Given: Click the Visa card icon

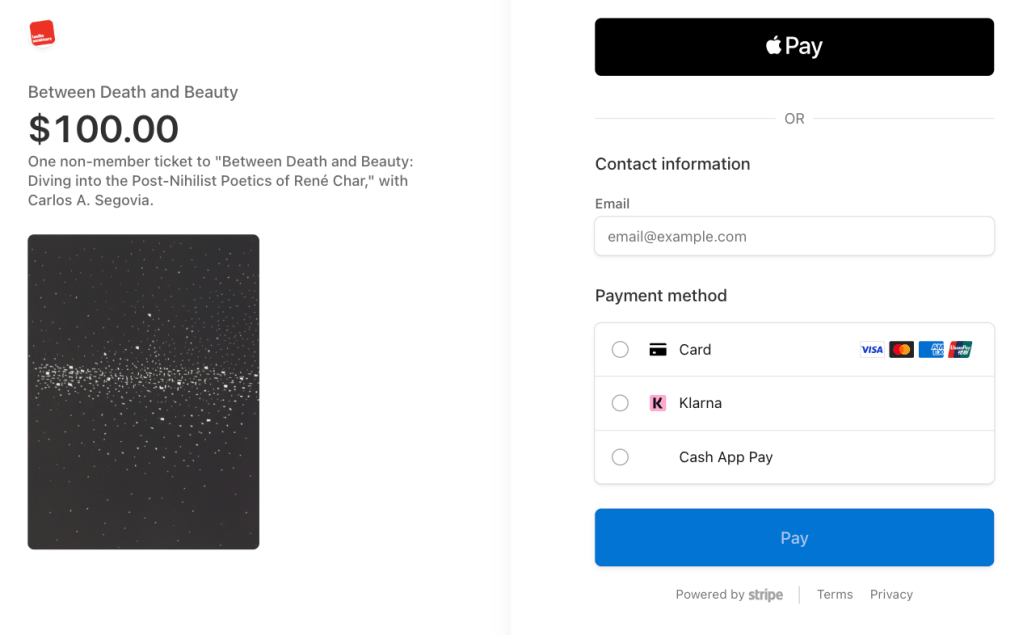Looking at the screenshot, I should point(872,350).
